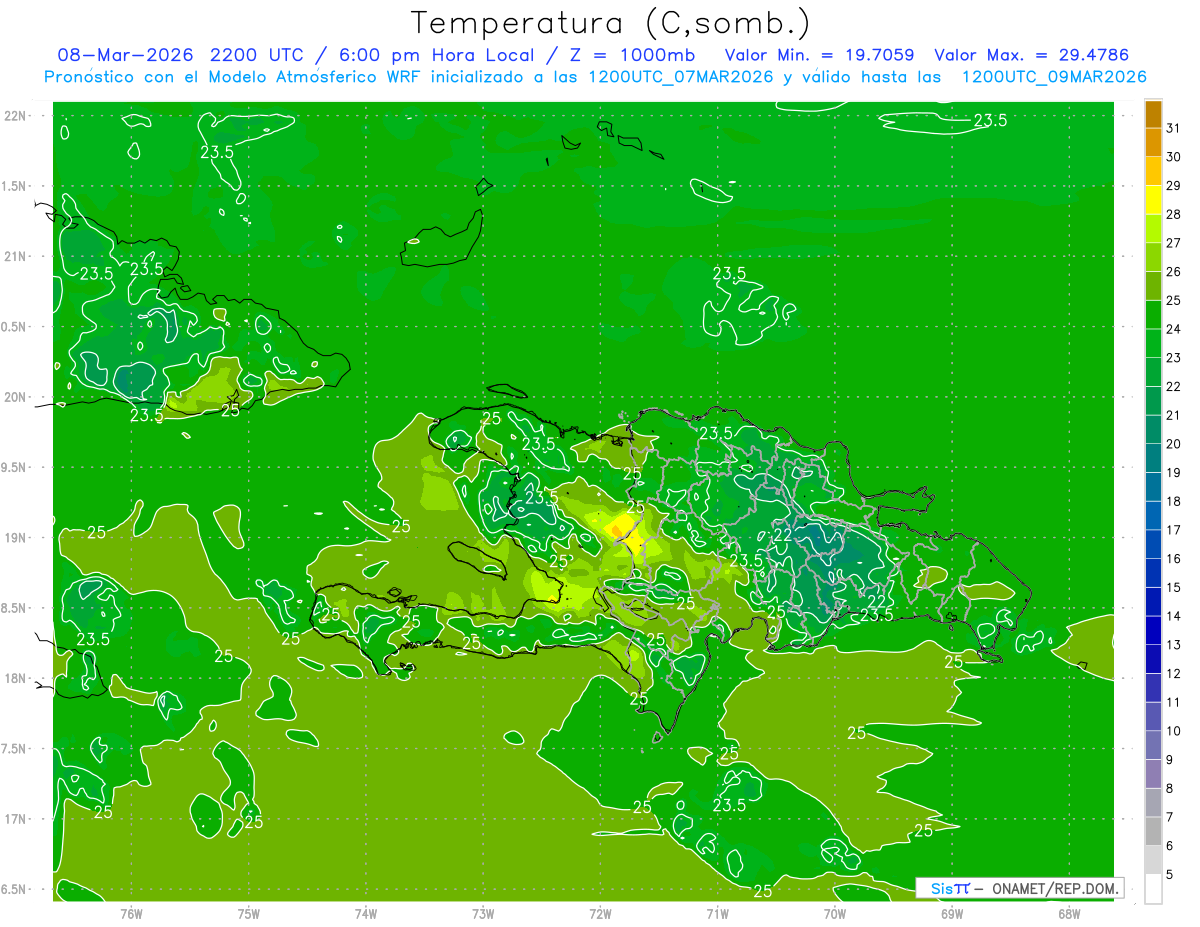Viewport: 1200px width, 927px height.
Task: Click the '21N' latitude axis label
Action: point(17,256)
